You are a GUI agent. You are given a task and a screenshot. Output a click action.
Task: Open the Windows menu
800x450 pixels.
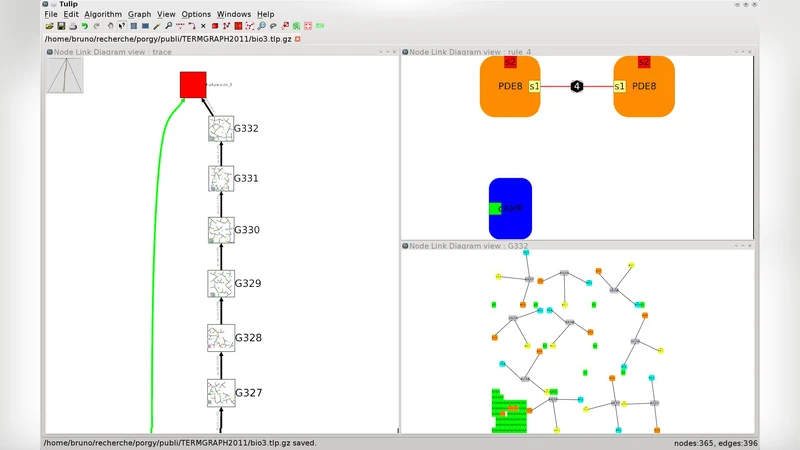pyautogui.click(x=234, y=15)
